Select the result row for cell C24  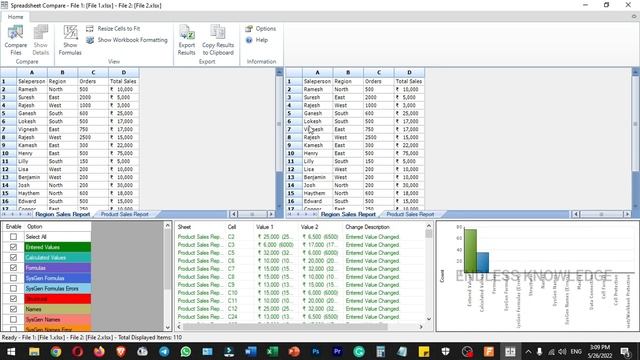(x=300, y=317)
